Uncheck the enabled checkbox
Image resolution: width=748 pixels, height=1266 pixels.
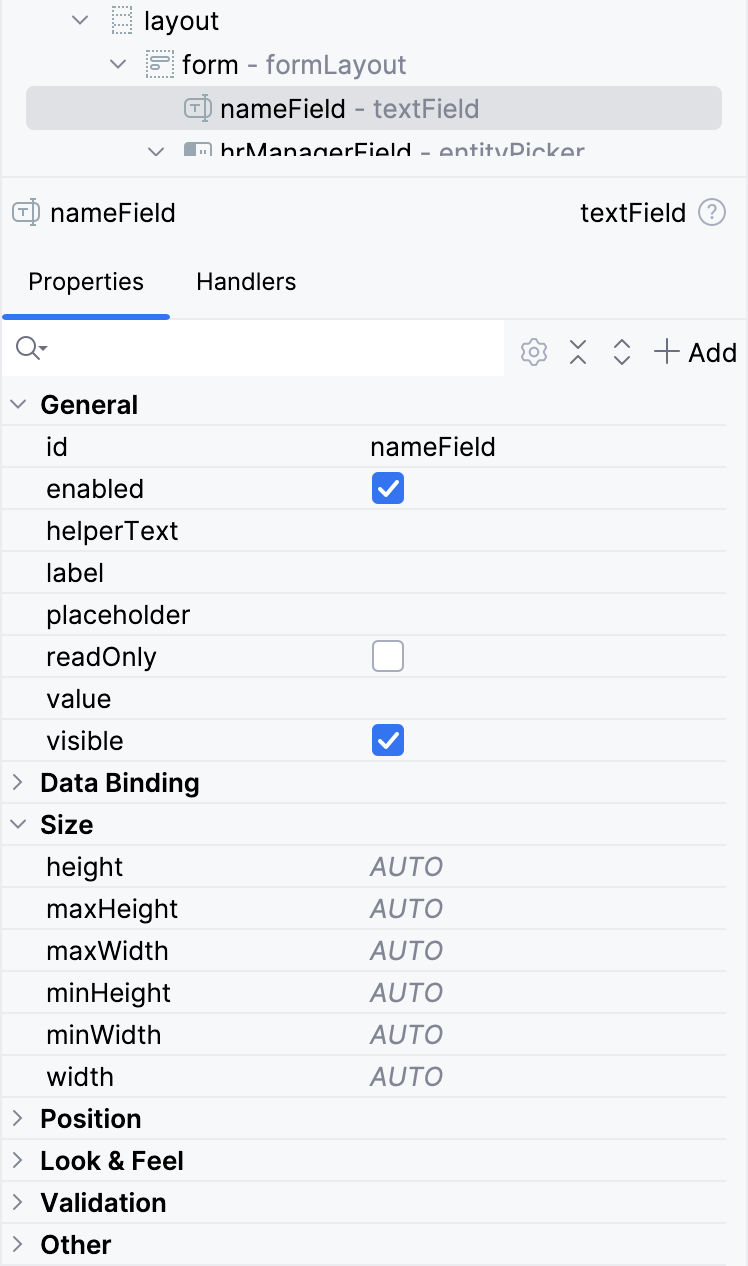pos(388,489)
